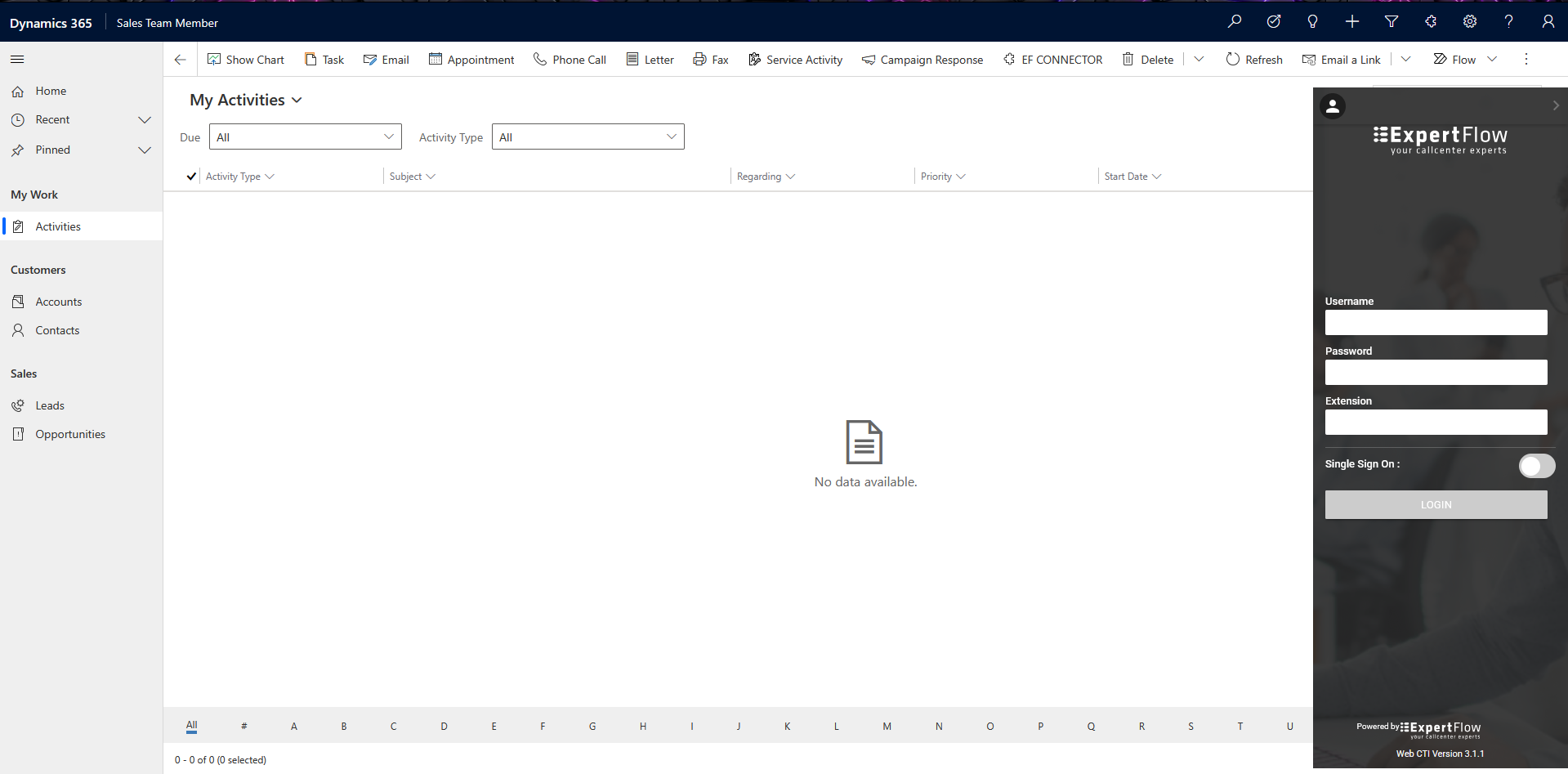Open the Service Activity tool
The height and width of the screenshot is (774, 1568).
pyautogui.click(x=794, y=59)
